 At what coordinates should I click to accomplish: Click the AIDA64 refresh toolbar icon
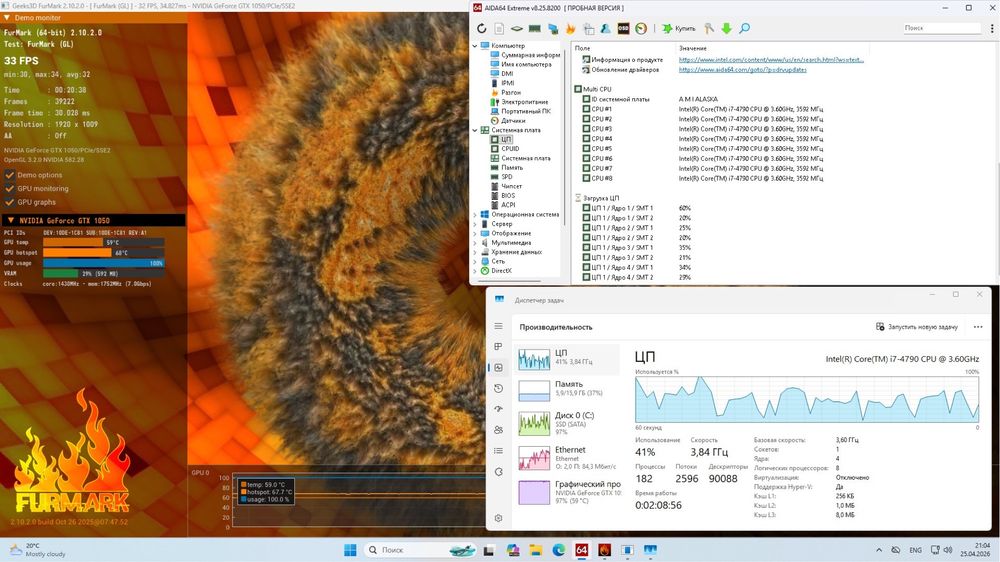click(x=482, y=28)
